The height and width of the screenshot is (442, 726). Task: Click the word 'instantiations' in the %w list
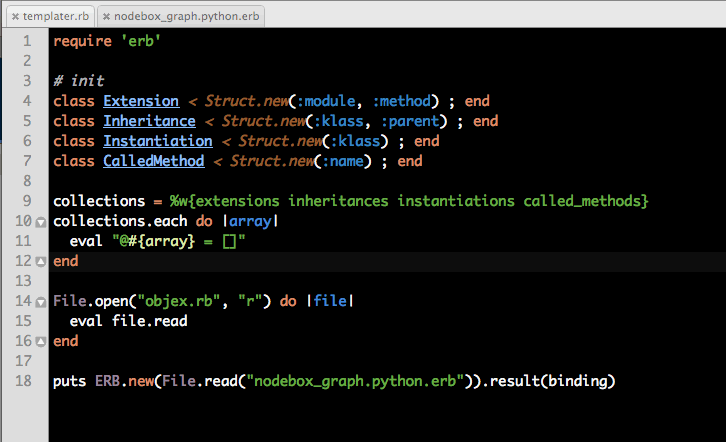[x=456, y=201]
